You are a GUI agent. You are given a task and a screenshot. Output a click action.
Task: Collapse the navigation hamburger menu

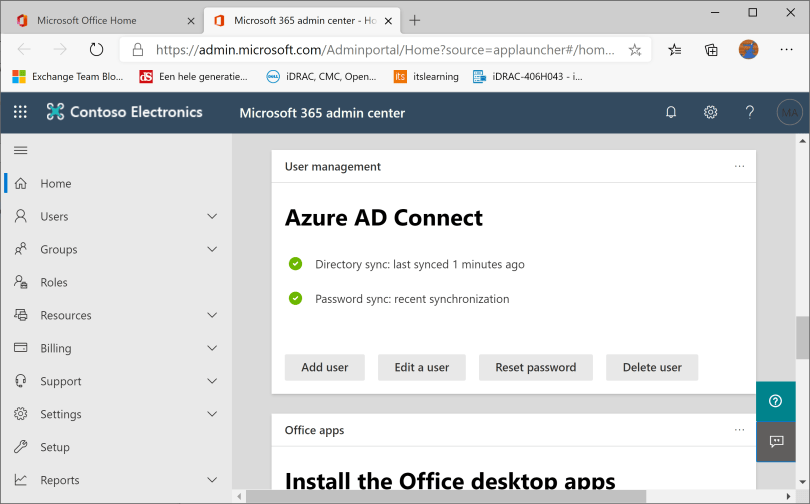(x=20, y=150)
